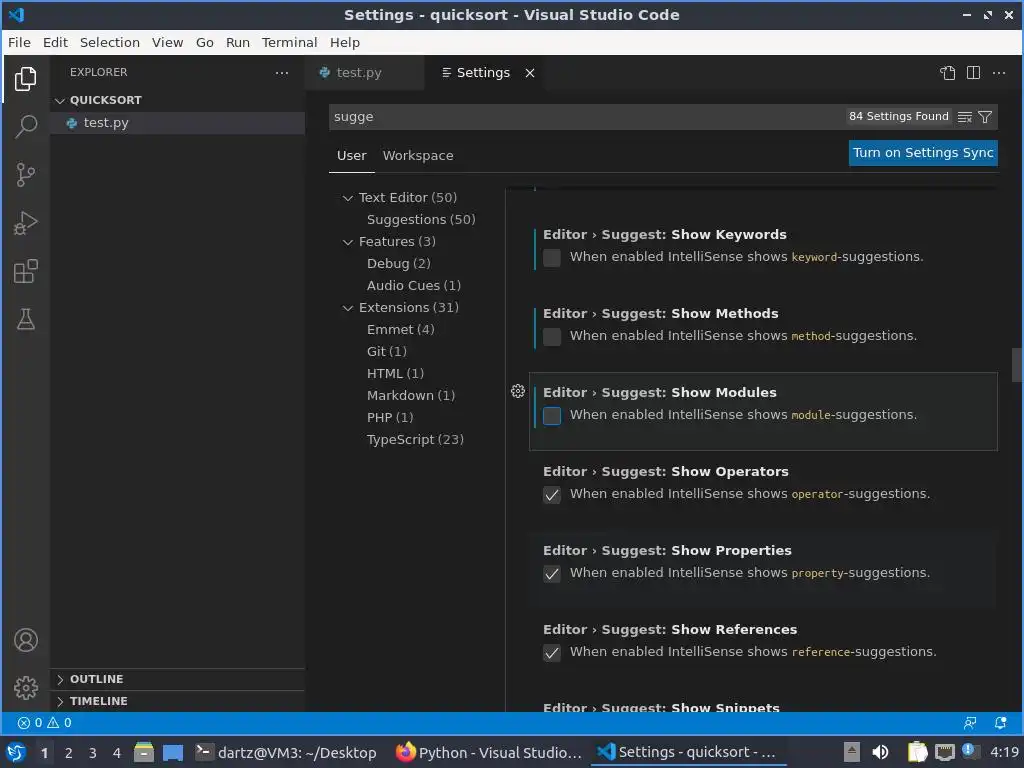The width and height of the screenshot is (1024, 768).
Task: Click the errors and warnings status indicator
Action: point(44,723)
